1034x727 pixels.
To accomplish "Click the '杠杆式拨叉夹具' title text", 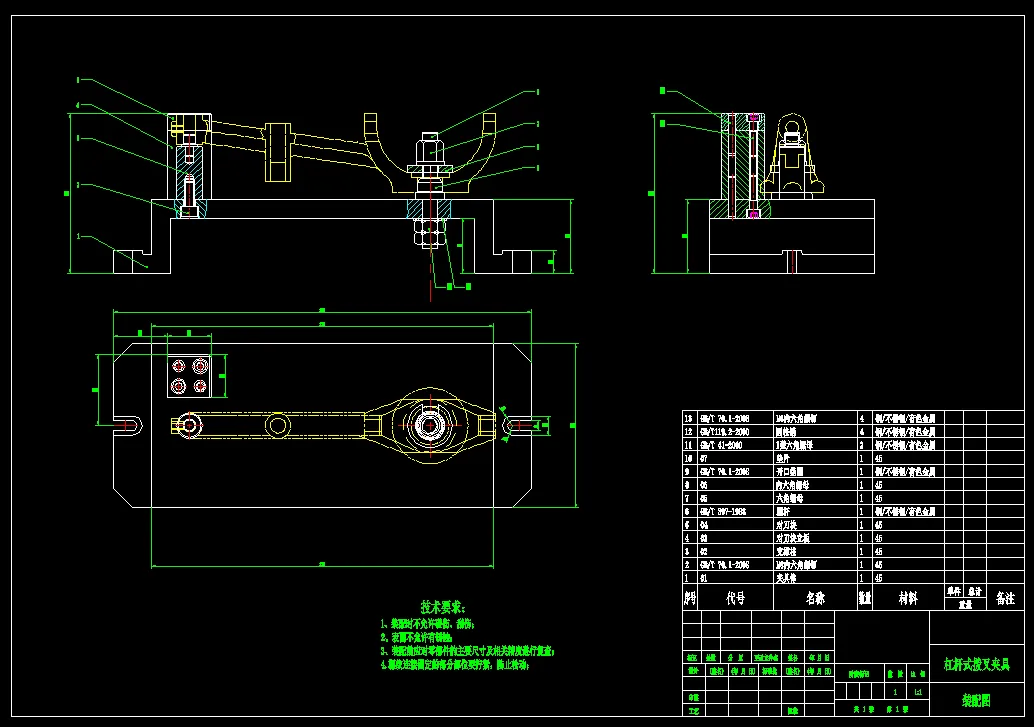I will point(977,664).
